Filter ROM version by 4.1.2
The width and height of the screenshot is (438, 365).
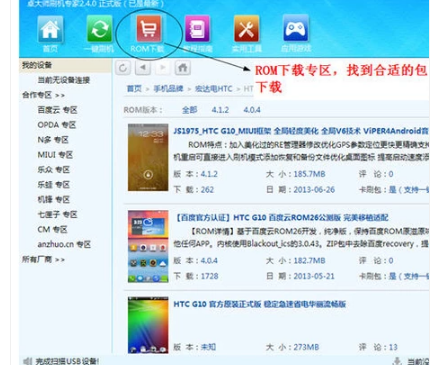point(220,110)
